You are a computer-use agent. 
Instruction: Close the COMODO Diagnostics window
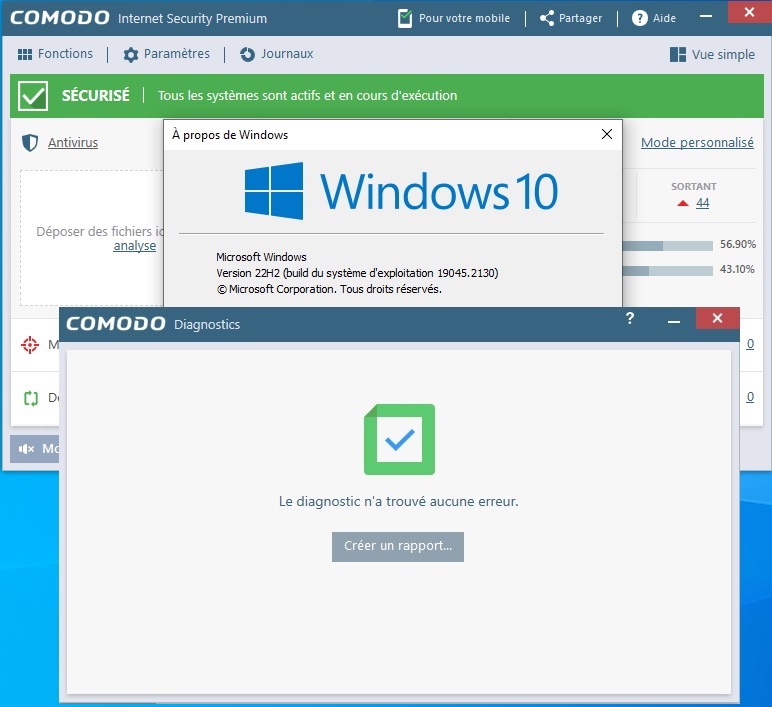click(717, 318)
